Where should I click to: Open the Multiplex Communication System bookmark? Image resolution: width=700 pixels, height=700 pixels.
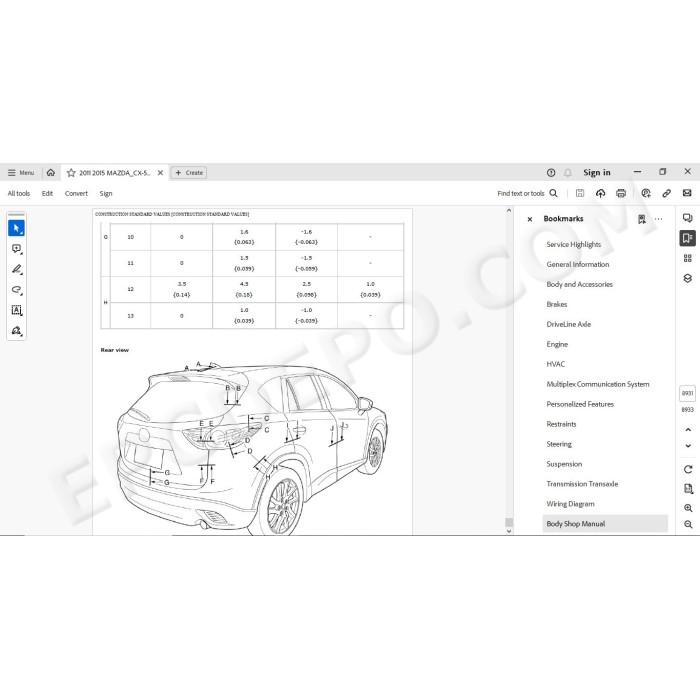click(598, 384)
